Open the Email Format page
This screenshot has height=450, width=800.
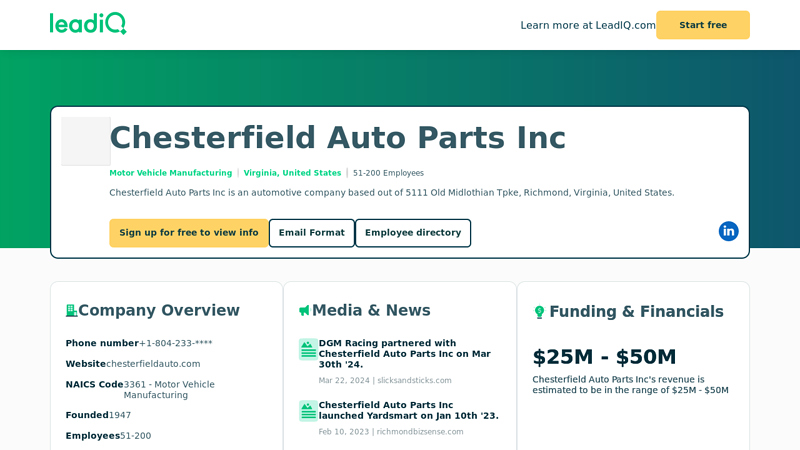[x=311, y=233]
